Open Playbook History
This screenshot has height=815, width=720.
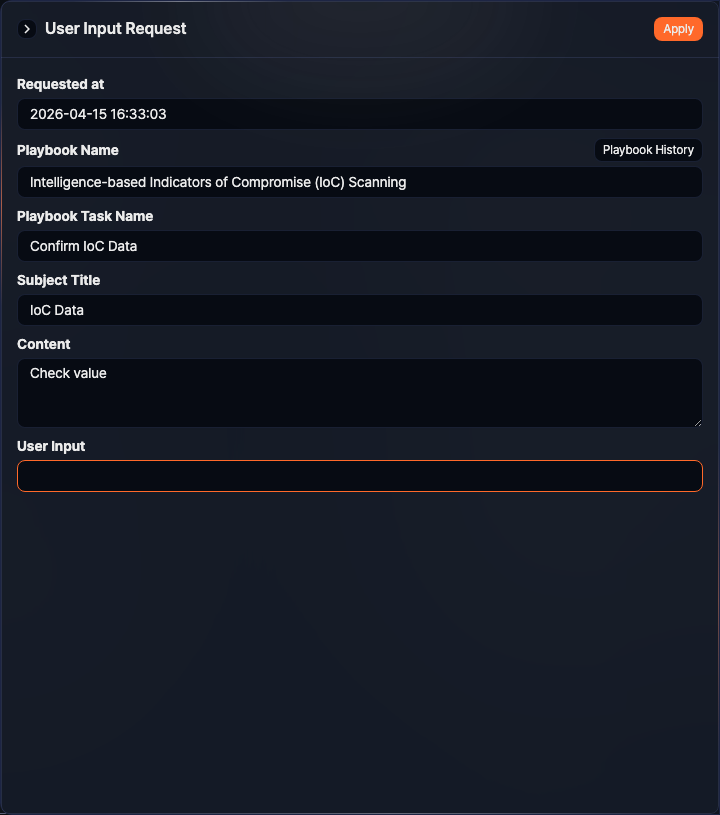(648, 149)
